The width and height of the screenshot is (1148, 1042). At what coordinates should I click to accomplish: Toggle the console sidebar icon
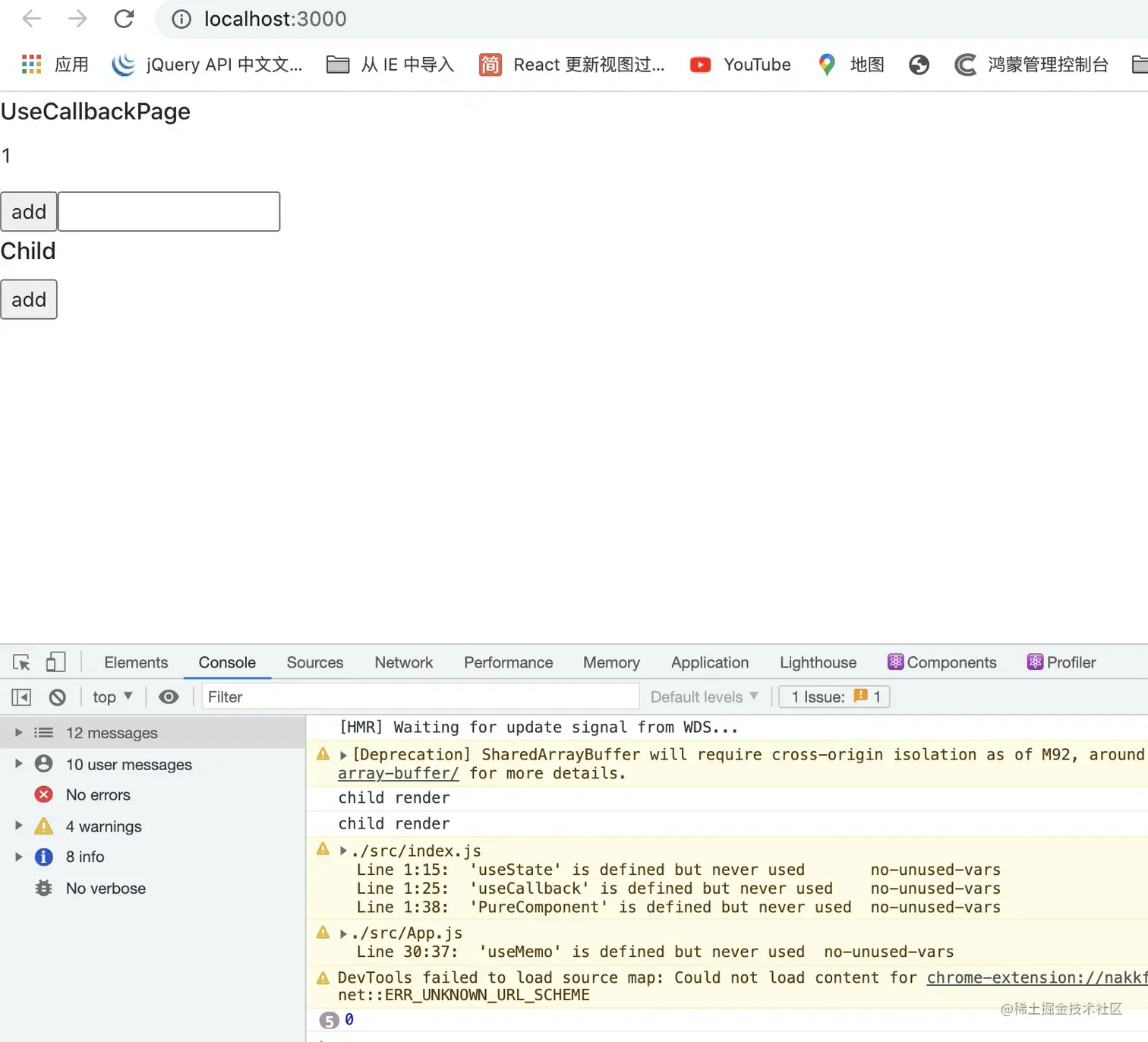click(x=21, y=696)
